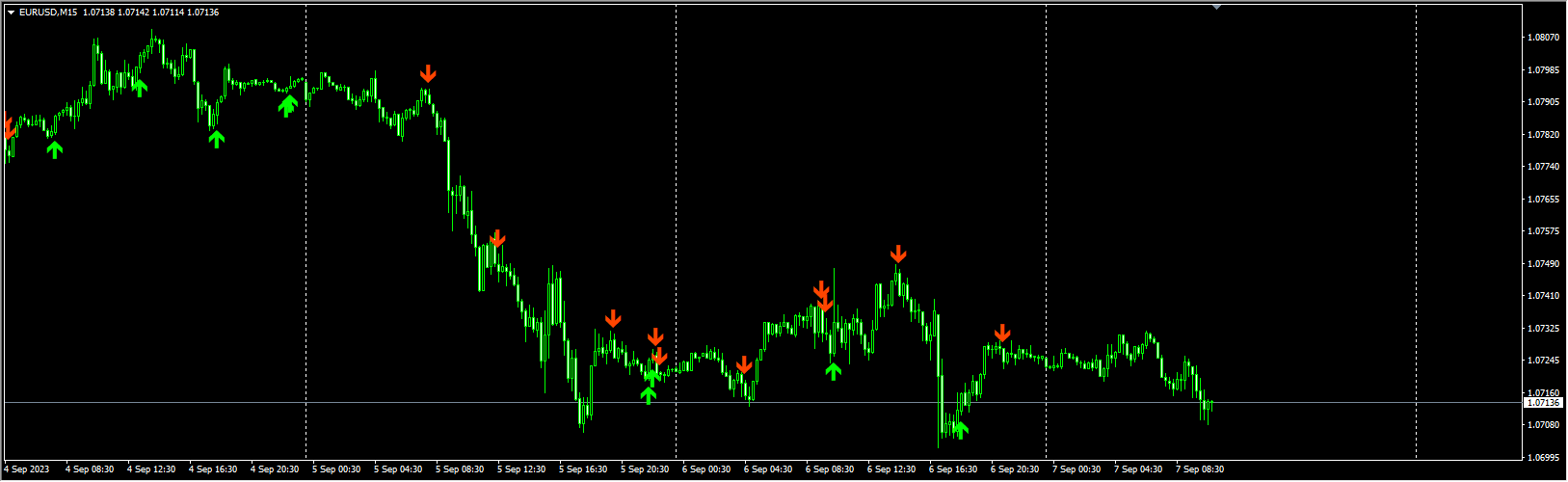Click the 1.06995 price scale label
Image resolution: width=1568 pixels, height=482 pixels.
[x=1543, y=457]
